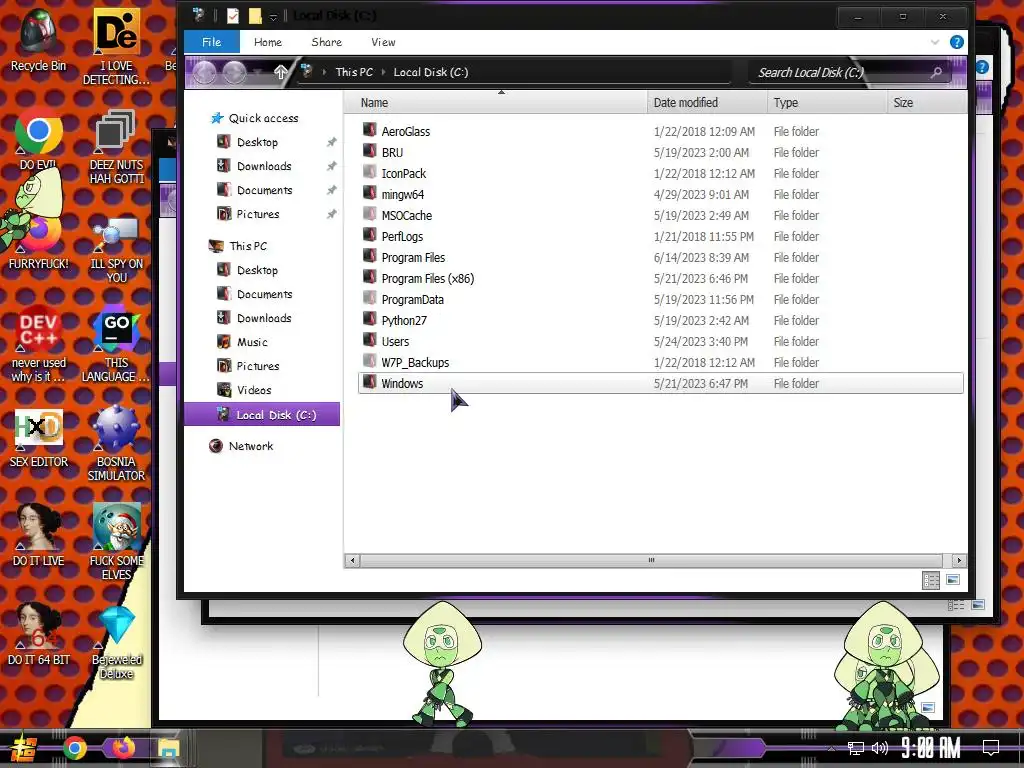Click the Search Local Disk (C:) field
Image resolution: width=1024 pixels, height=768 pixels.
tap(849, 72)
